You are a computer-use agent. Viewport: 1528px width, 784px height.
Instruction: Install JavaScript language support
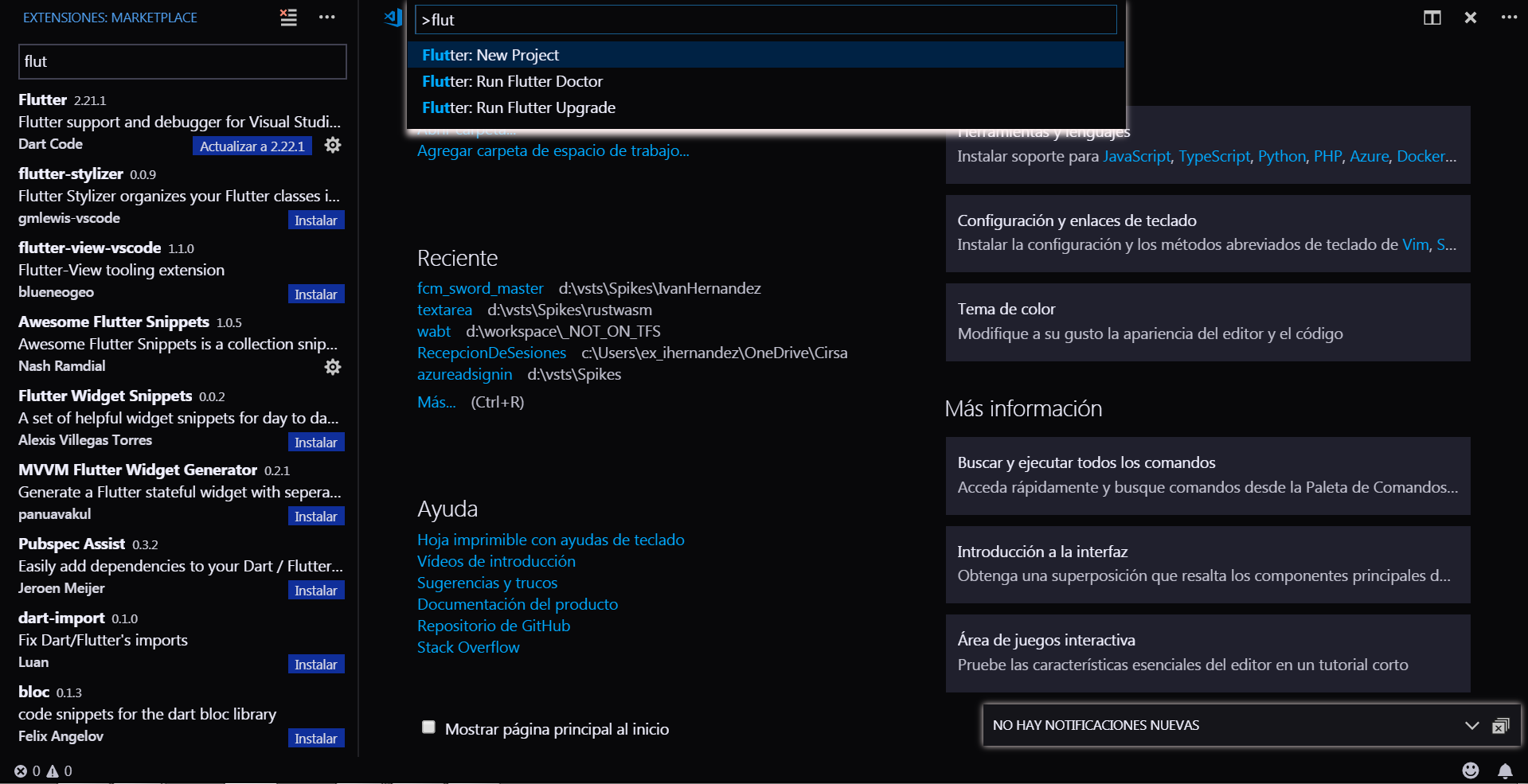coord(1136,156)
